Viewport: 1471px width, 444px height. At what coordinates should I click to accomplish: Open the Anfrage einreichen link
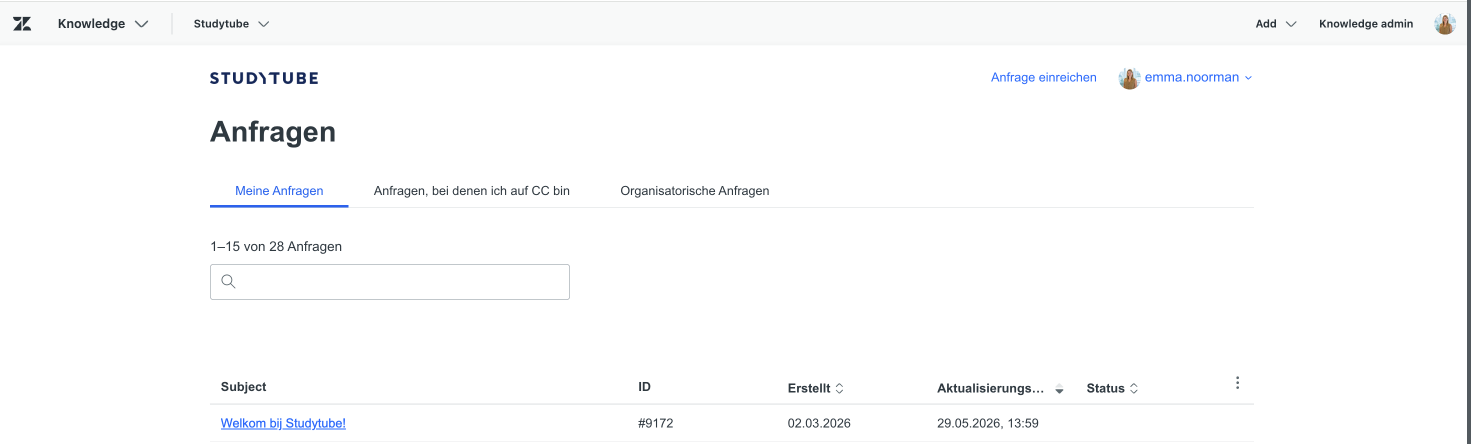tap(1044, 77)
